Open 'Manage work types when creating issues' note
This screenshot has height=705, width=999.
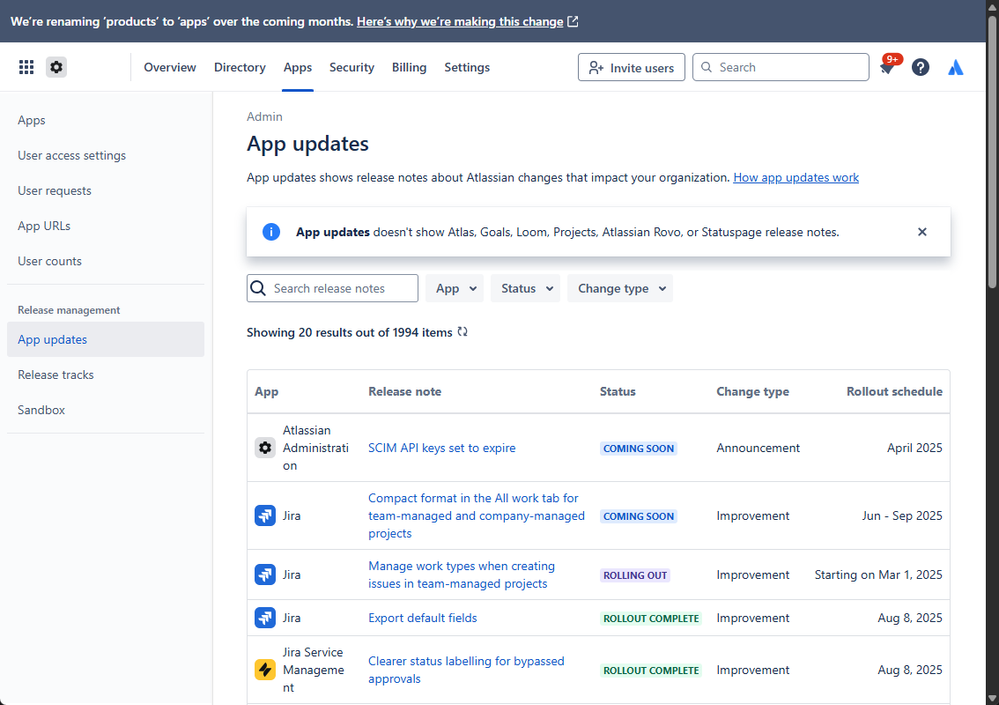(461, 574)
